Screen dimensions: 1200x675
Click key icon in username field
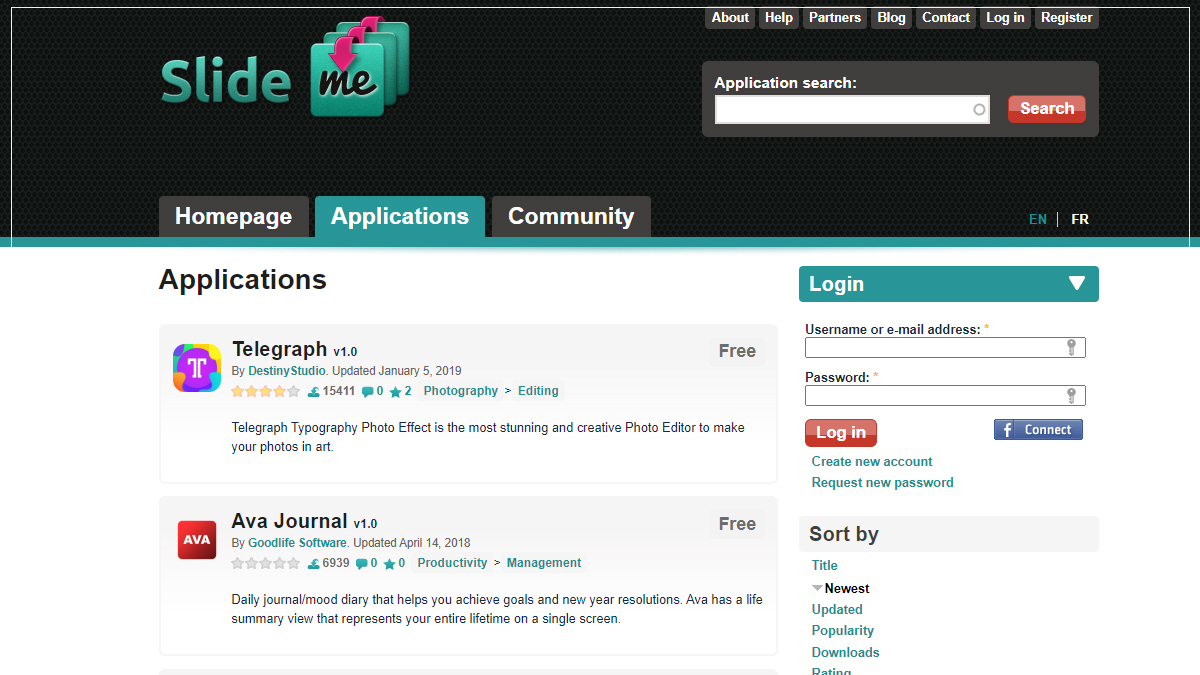(1071, 348)
